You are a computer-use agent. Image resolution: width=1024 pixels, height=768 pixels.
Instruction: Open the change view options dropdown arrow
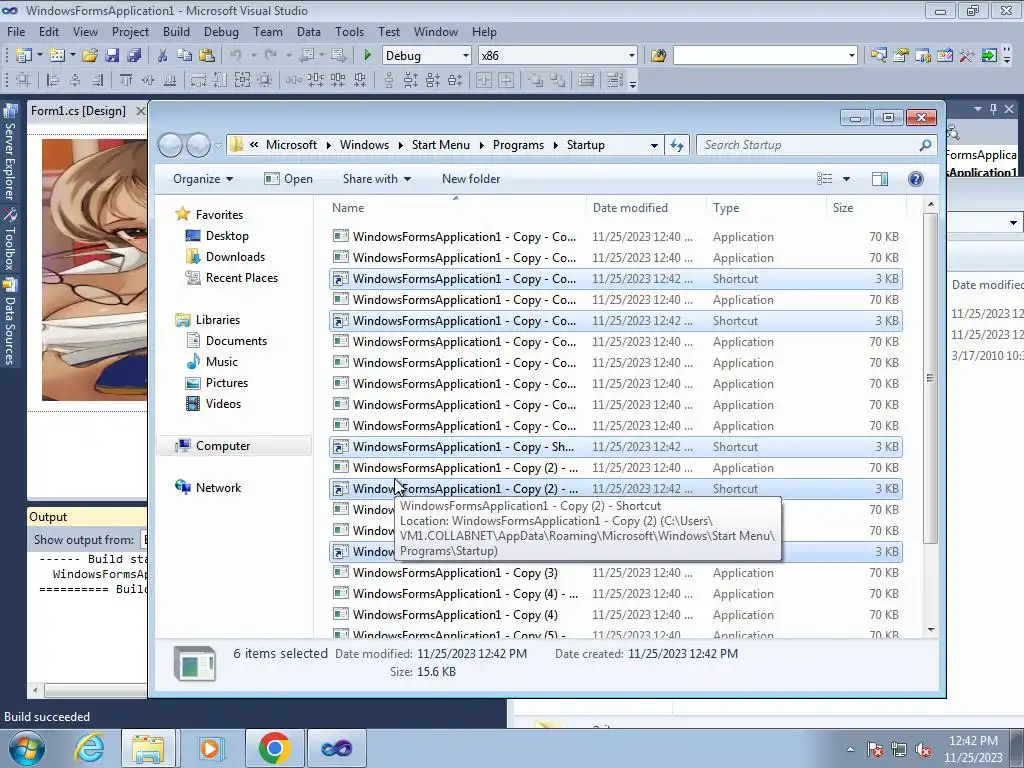(x=846, y=179)
